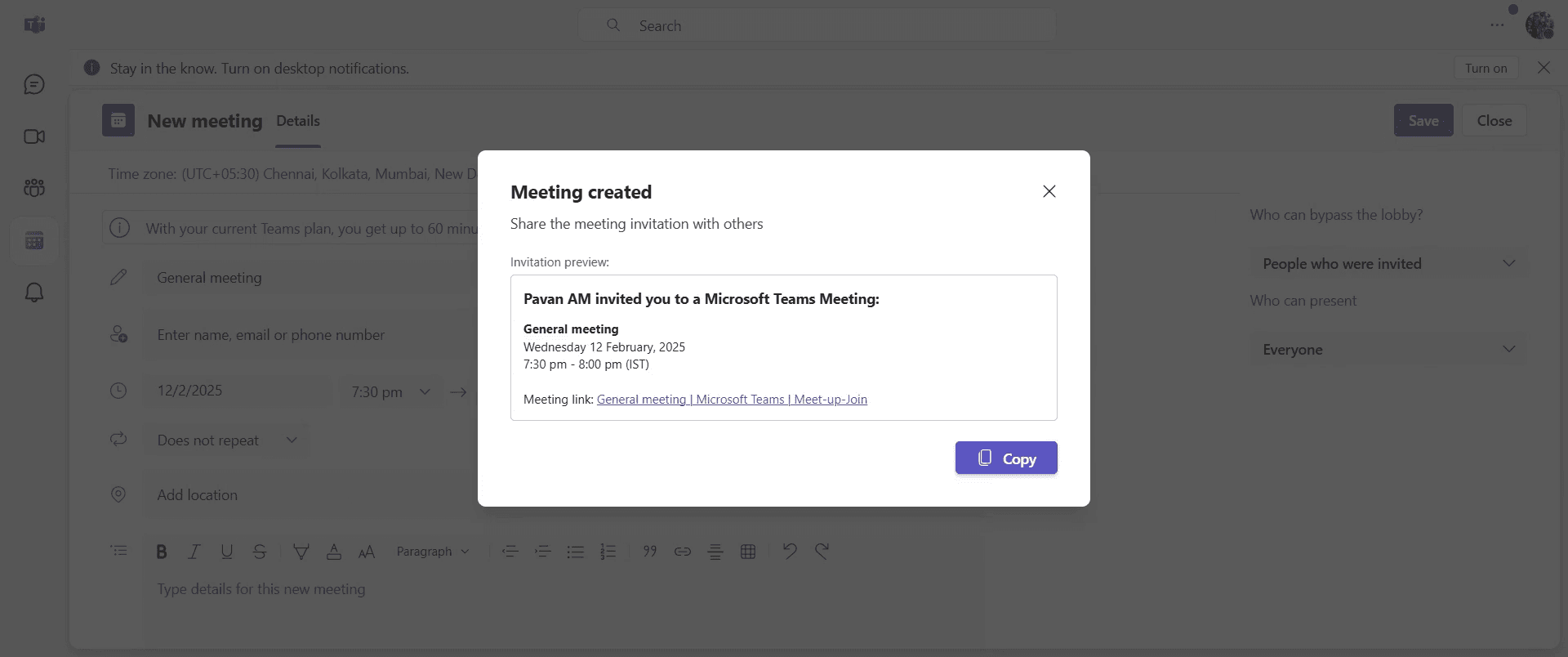Redo the last edit
This screenshot has width=1568, height=657.
click(822, 552)
